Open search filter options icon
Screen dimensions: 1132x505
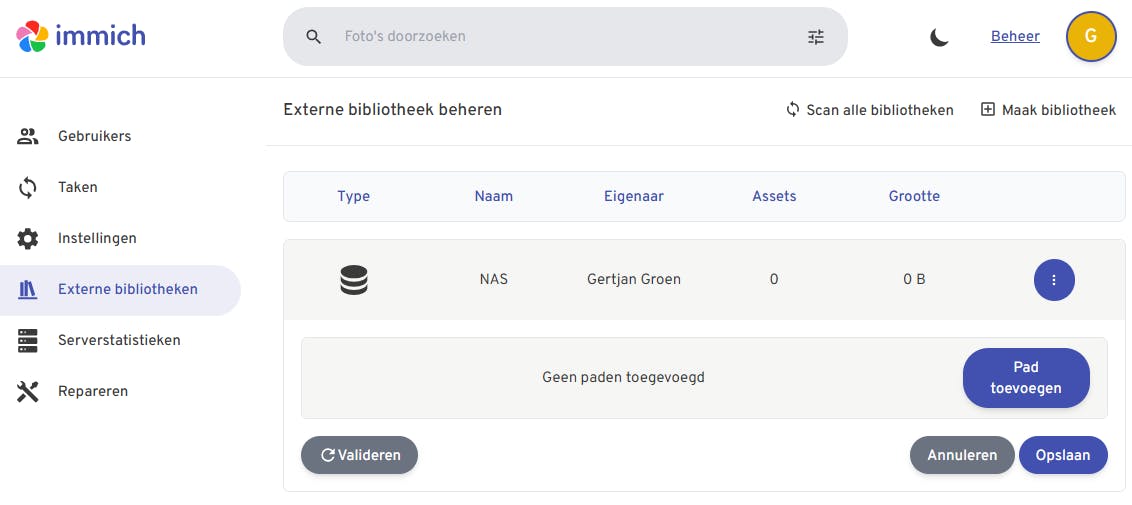click(x=816, y=37)
